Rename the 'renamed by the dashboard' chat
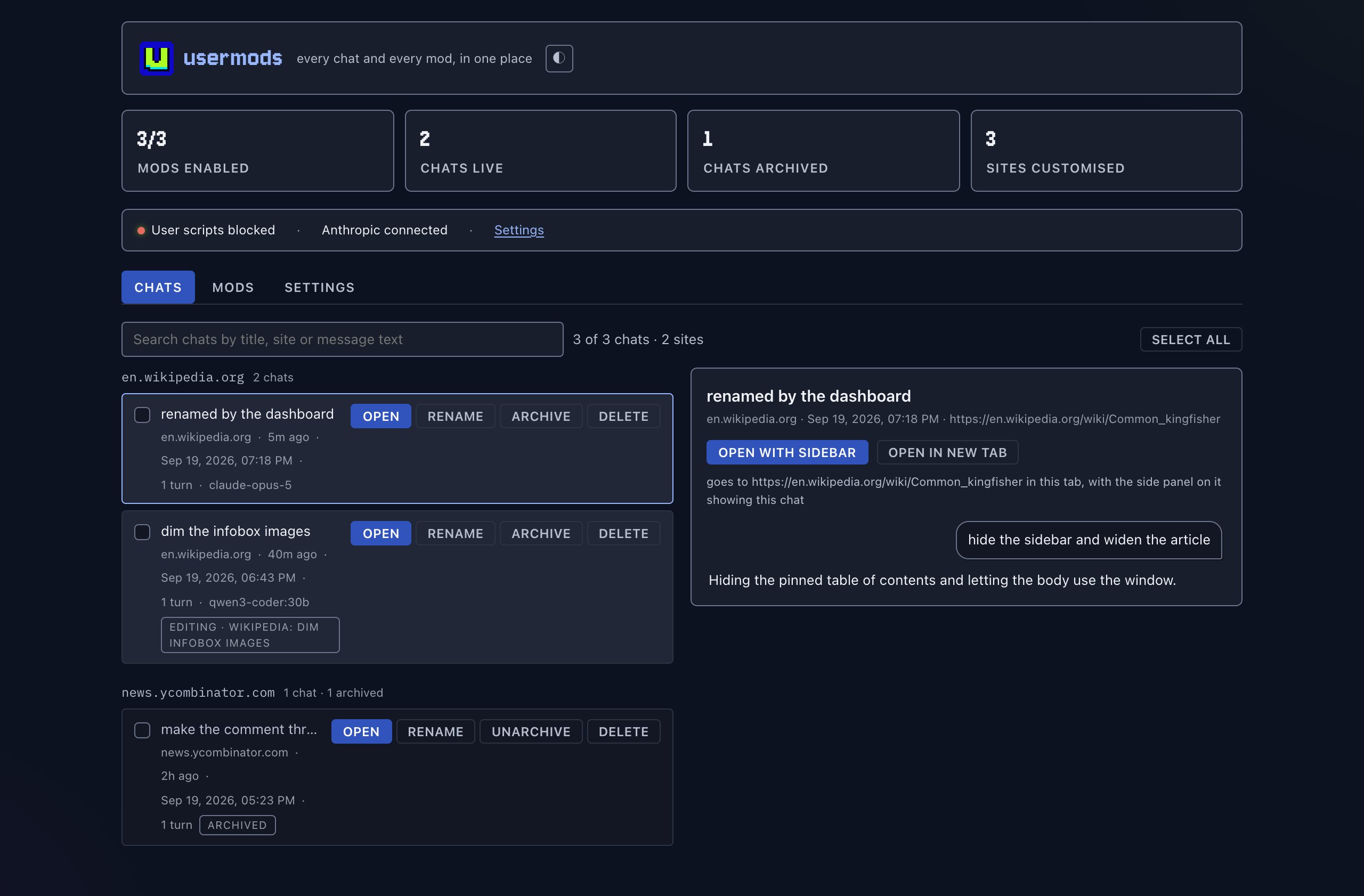This screenshot has height=896, width=1364. 455,416
